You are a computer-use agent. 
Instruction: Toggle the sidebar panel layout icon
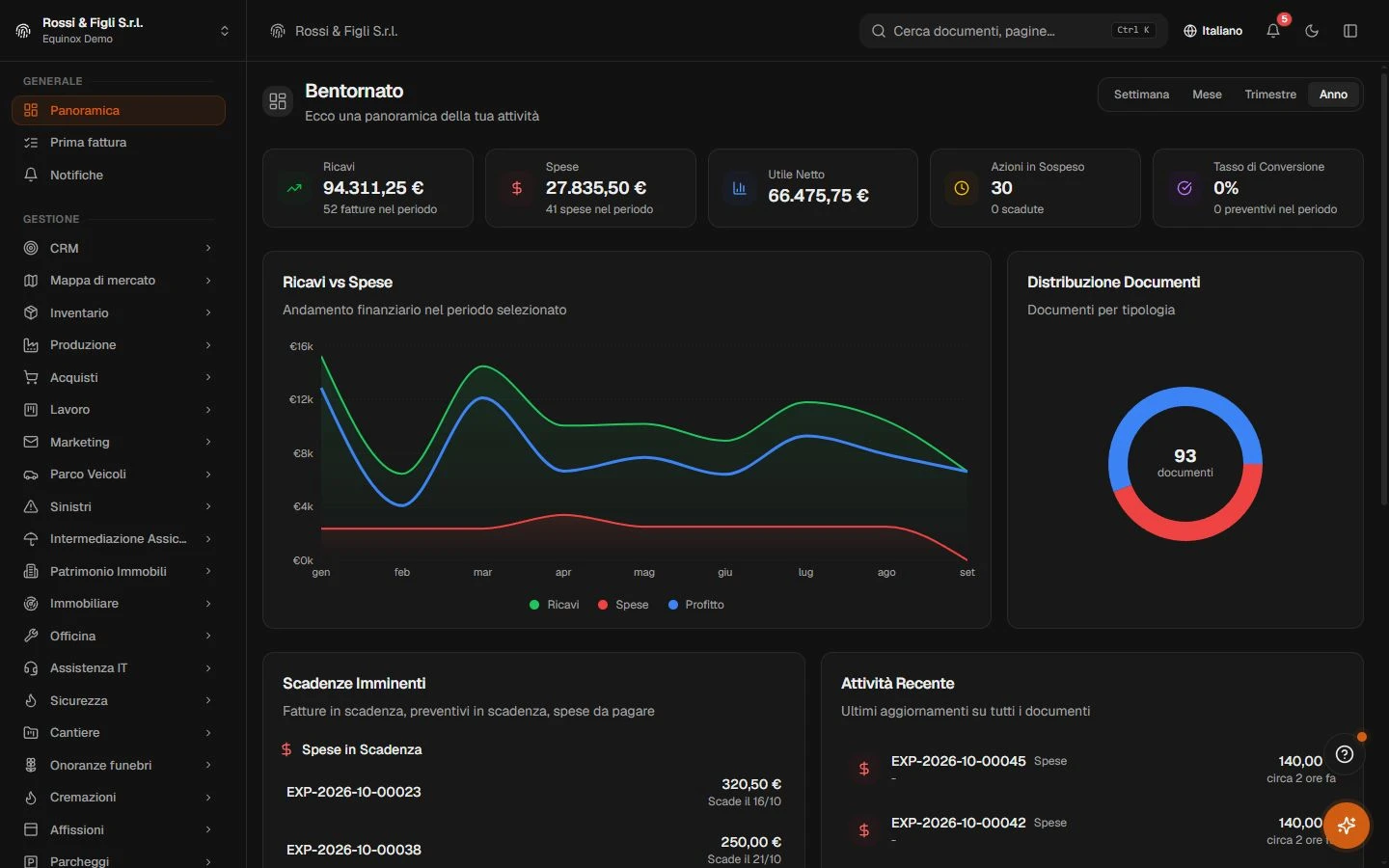pos(1350,31)
